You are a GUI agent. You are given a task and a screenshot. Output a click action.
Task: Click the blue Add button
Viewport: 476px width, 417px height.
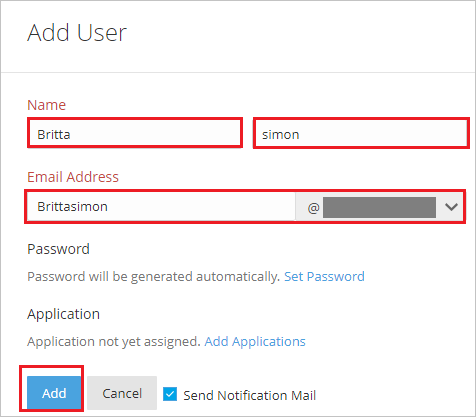pos(54,393)
